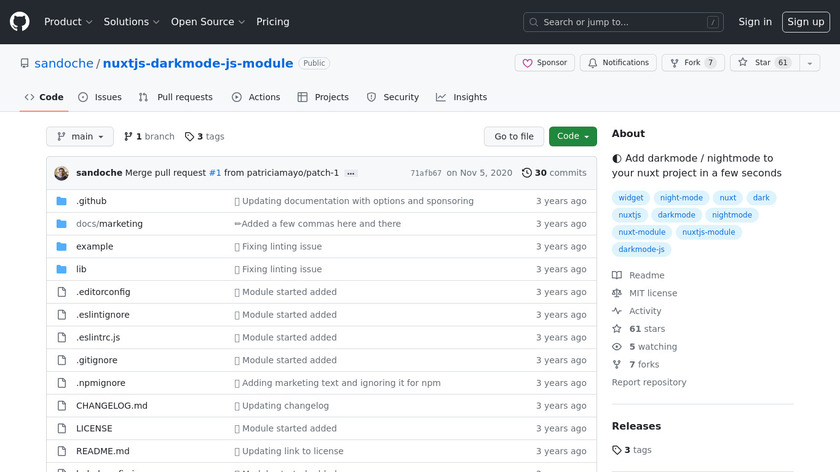Expand the green Code dropdown
840x472 pixels.
tap(572, 136)
